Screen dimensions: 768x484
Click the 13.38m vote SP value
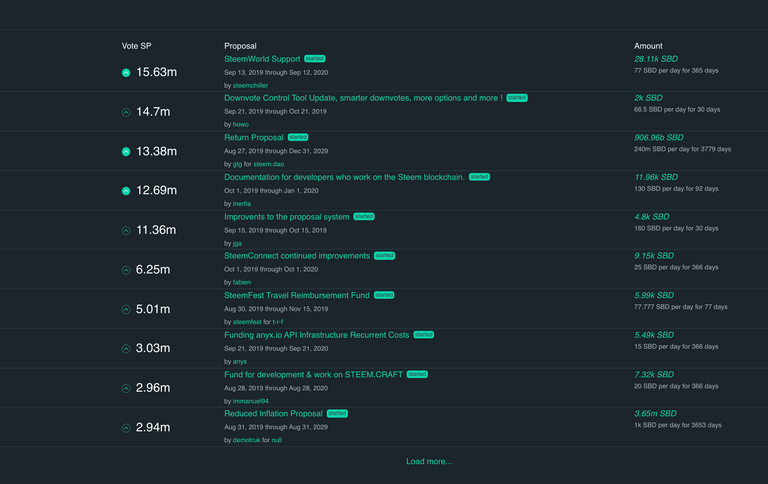pyautogui.click(x=156, y=151)
